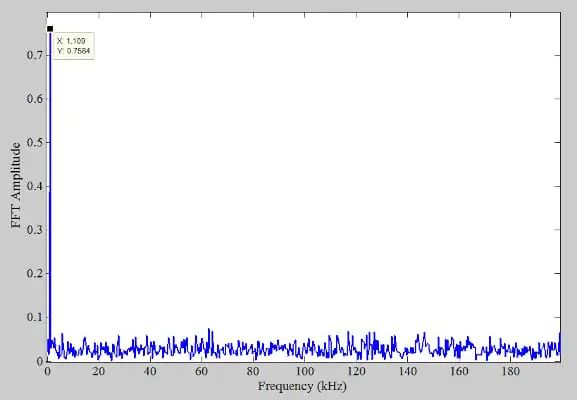Select the data tip box showing X: 1.109
577x400 pixels.
(74, 46)
